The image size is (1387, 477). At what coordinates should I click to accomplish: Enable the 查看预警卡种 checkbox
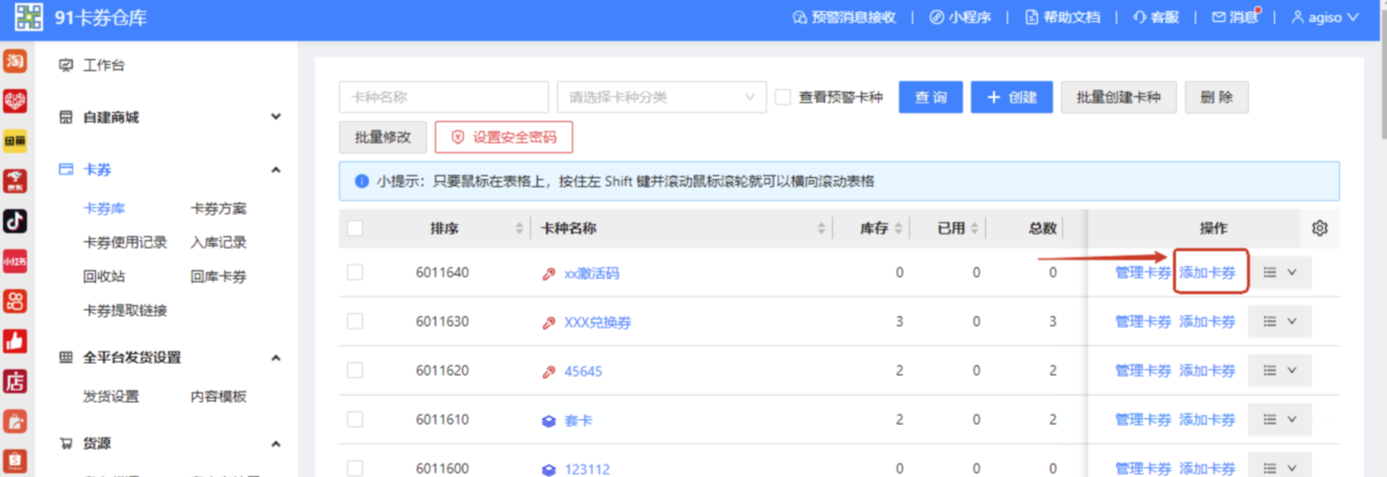783,97
